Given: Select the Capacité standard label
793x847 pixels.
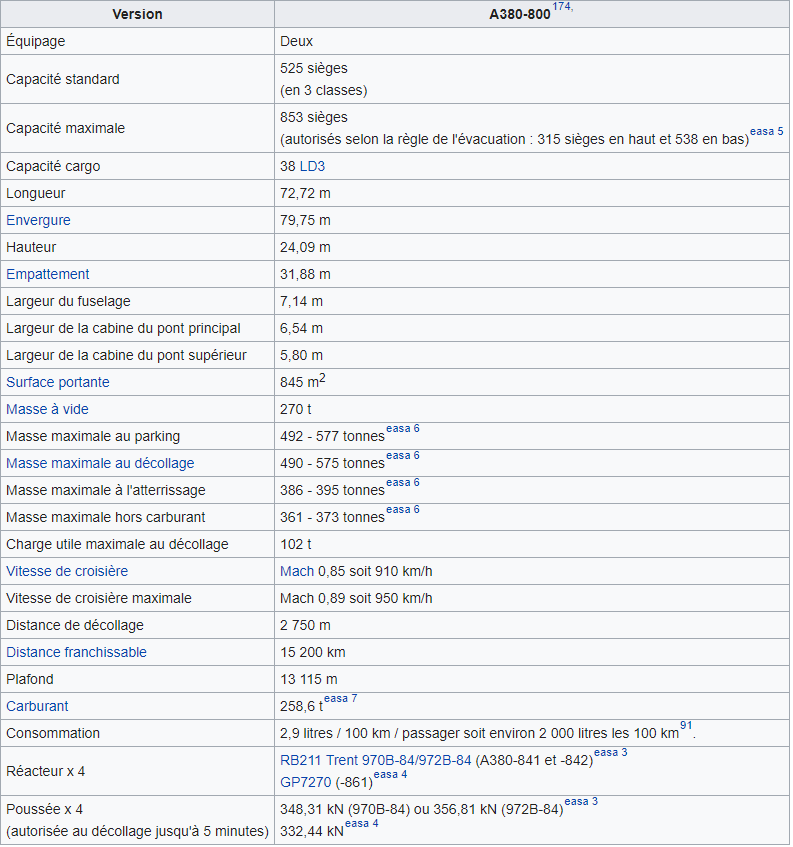Looking at the screenshot, I should pyautogui.click(x=63, y=79).
